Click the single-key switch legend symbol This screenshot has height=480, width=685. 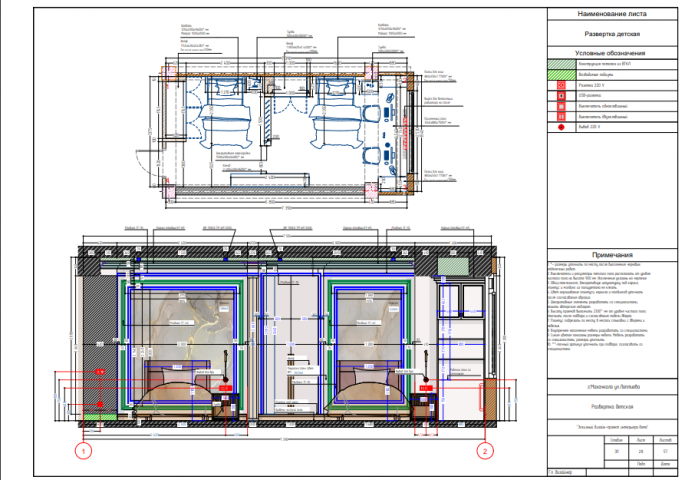[561, 106]
